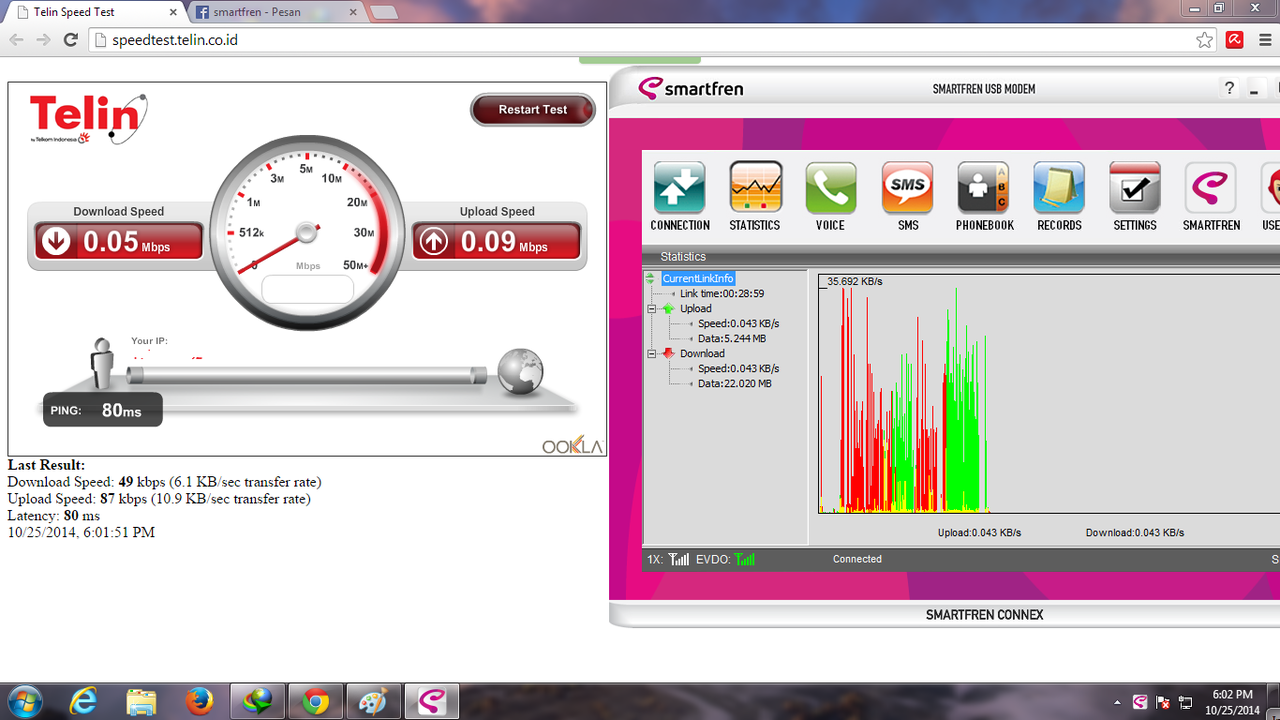Click the Upload Speed 87 kbps line

(x=159, y=499)
